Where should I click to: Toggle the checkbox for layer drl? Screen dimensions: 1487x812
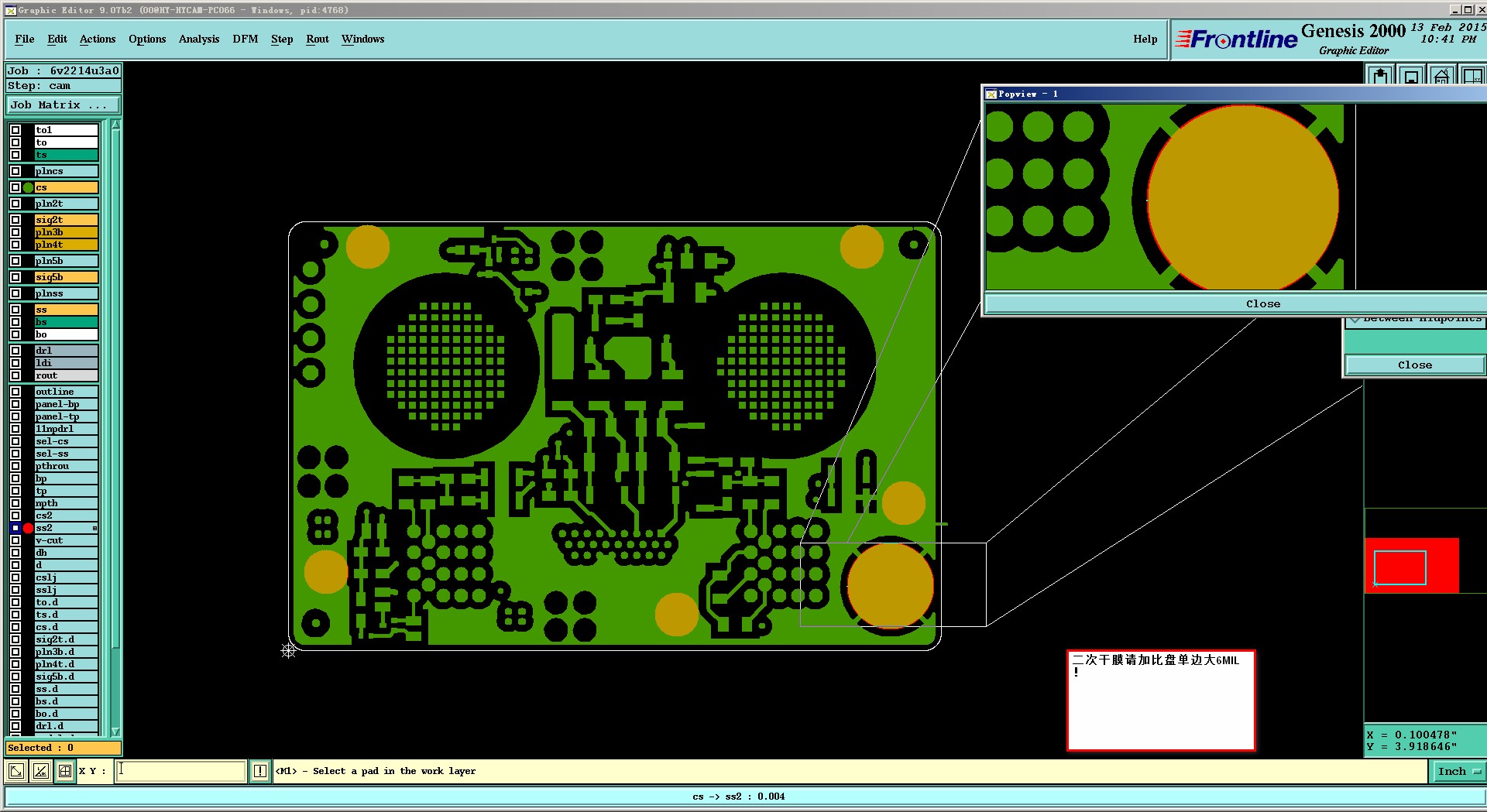(15, 351)
